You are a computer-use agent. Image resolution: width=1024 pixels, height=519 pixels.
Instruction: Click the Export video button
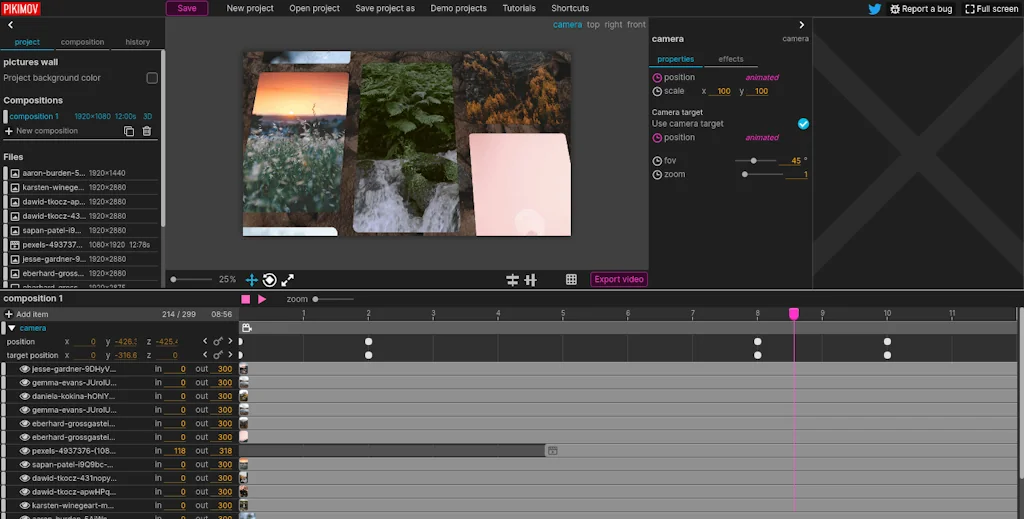619,280
